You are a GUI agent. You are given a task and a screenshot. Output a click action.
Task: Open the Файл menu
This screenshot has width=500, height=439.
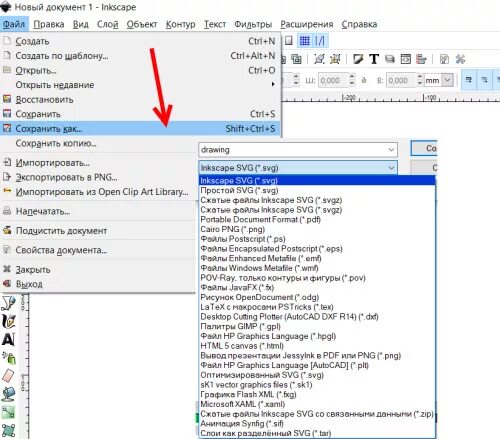tap(14, 24)
